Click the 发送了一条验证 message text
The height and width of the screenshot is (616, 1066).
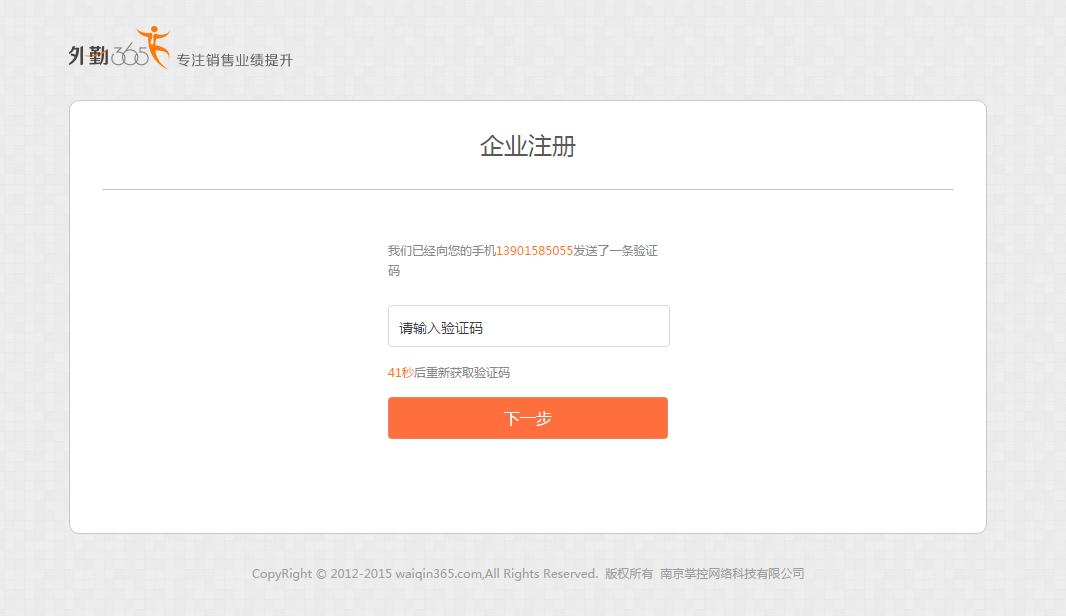tap(616, 251)
